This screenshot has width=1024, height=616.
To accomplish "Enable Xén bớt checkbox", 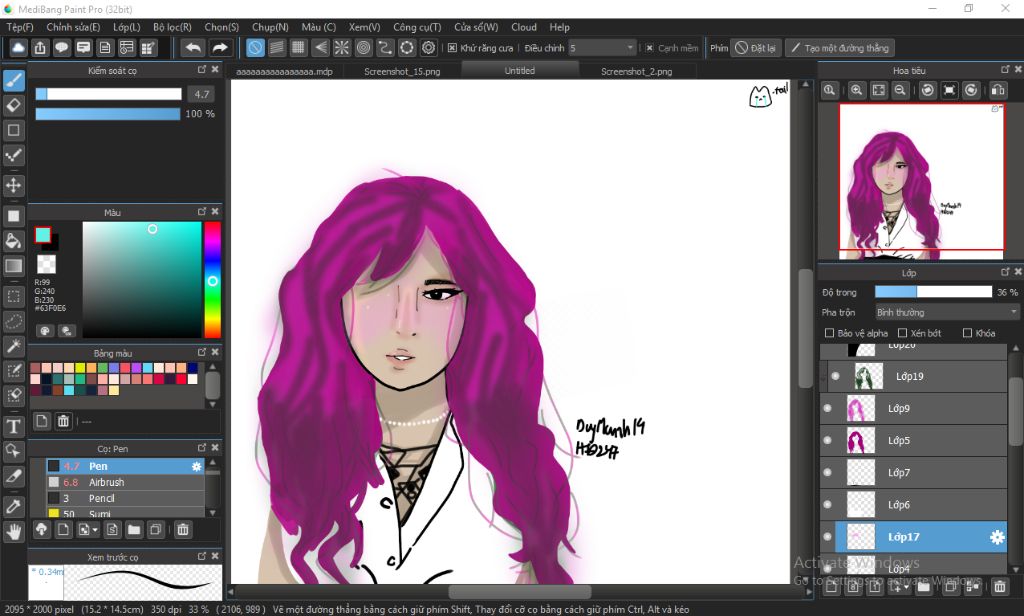I will pyautogui.click(x=903, y=333).
